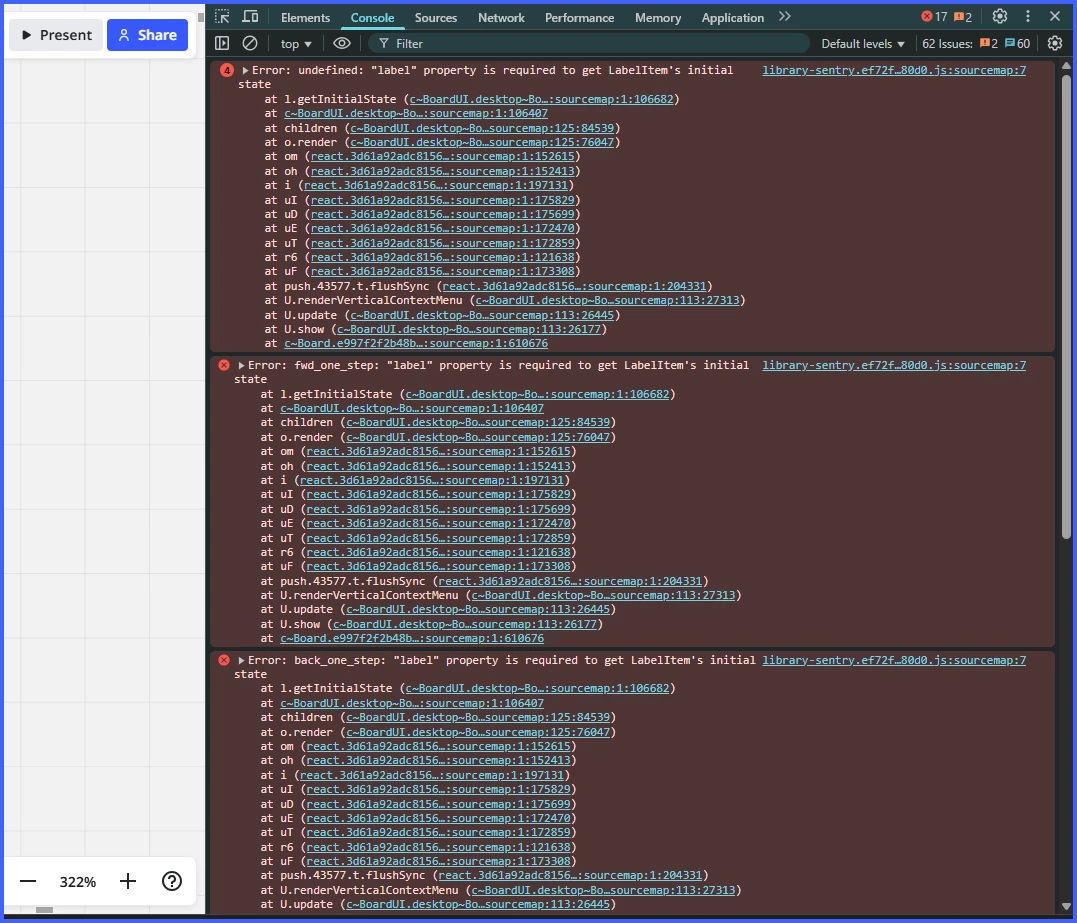
Task: Open the Sources tab
Action: tap(435, 18)
